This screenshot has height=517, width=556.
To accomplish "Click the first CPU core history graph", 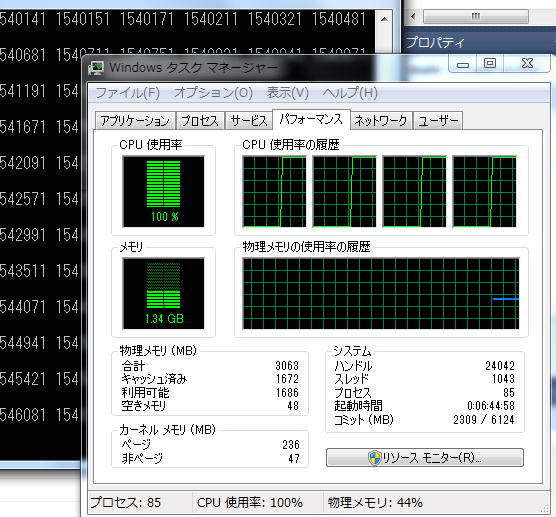I will pos(274,191).
